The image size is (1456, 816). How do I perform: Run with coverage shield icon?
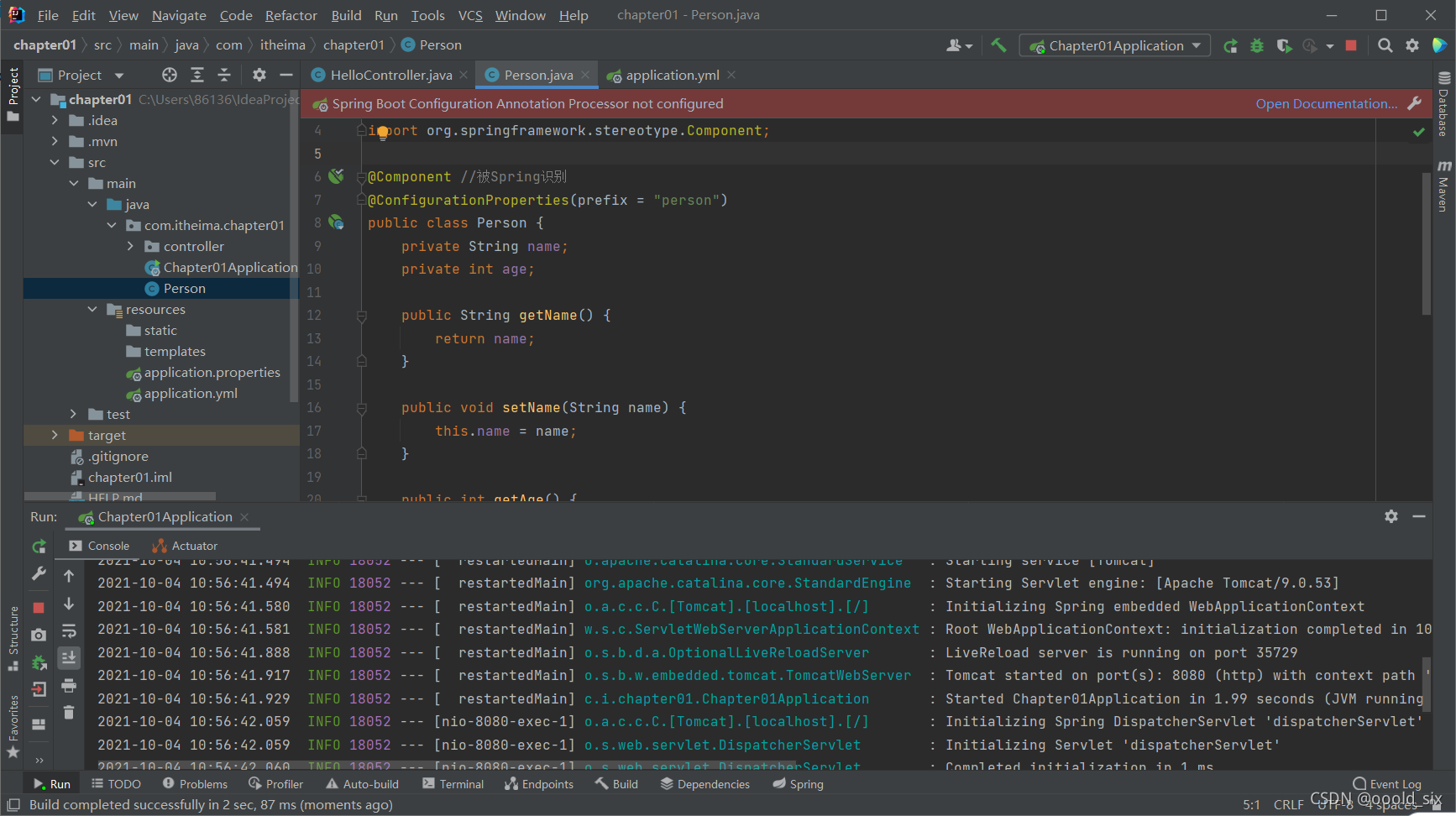(x=1284, y=45)
